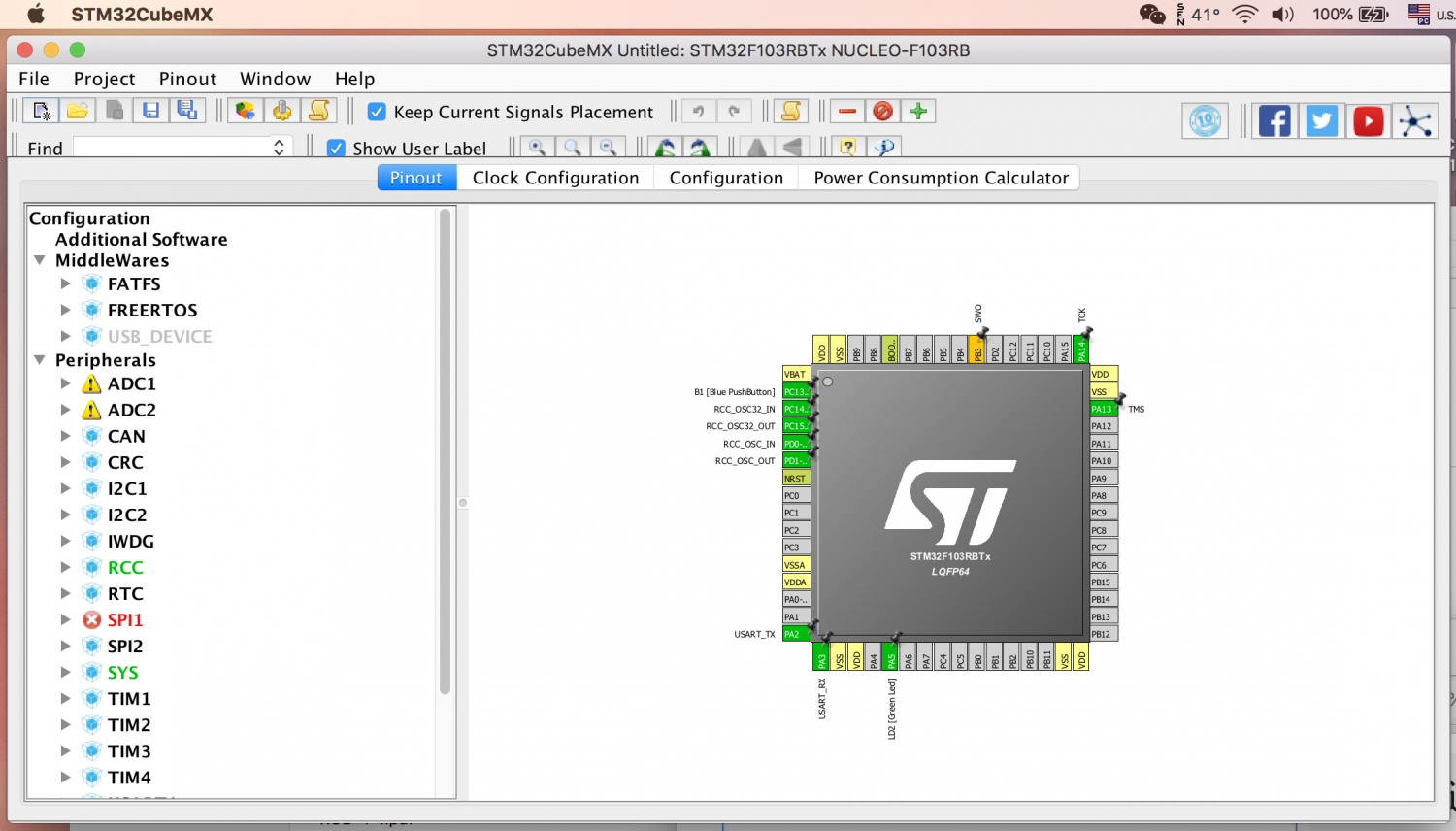Click the red prohibition circle toolbar icon
The height and width of the screenshot is (831, 1456).
(x=882, y=111)
